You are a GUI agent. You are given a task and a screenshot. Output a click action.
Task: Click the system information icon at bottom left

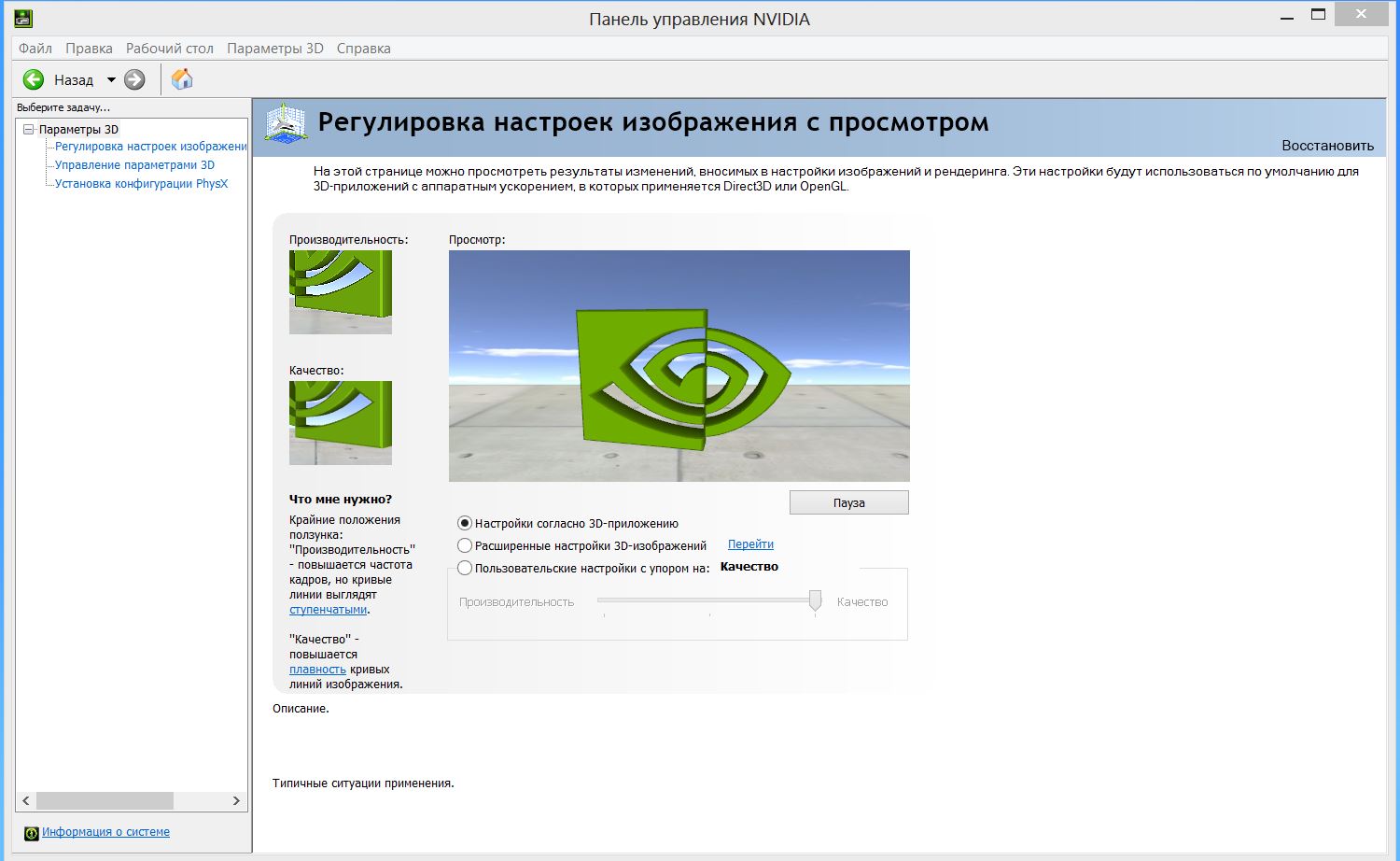point(32,833)
